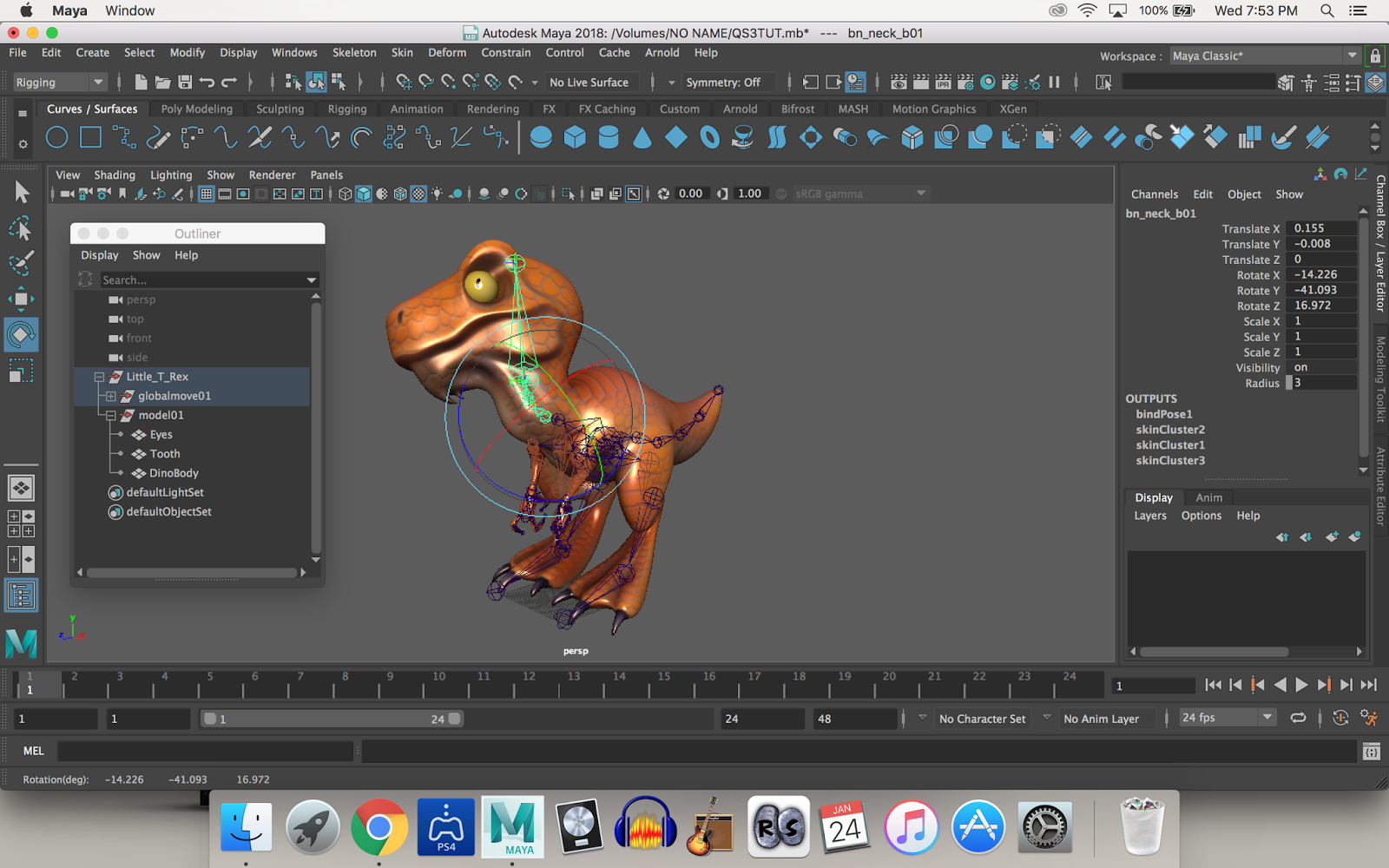This screenshot has width=1389, height=868.
Task: Select the Move tool in the toolbox
Action: pos(21,299)
